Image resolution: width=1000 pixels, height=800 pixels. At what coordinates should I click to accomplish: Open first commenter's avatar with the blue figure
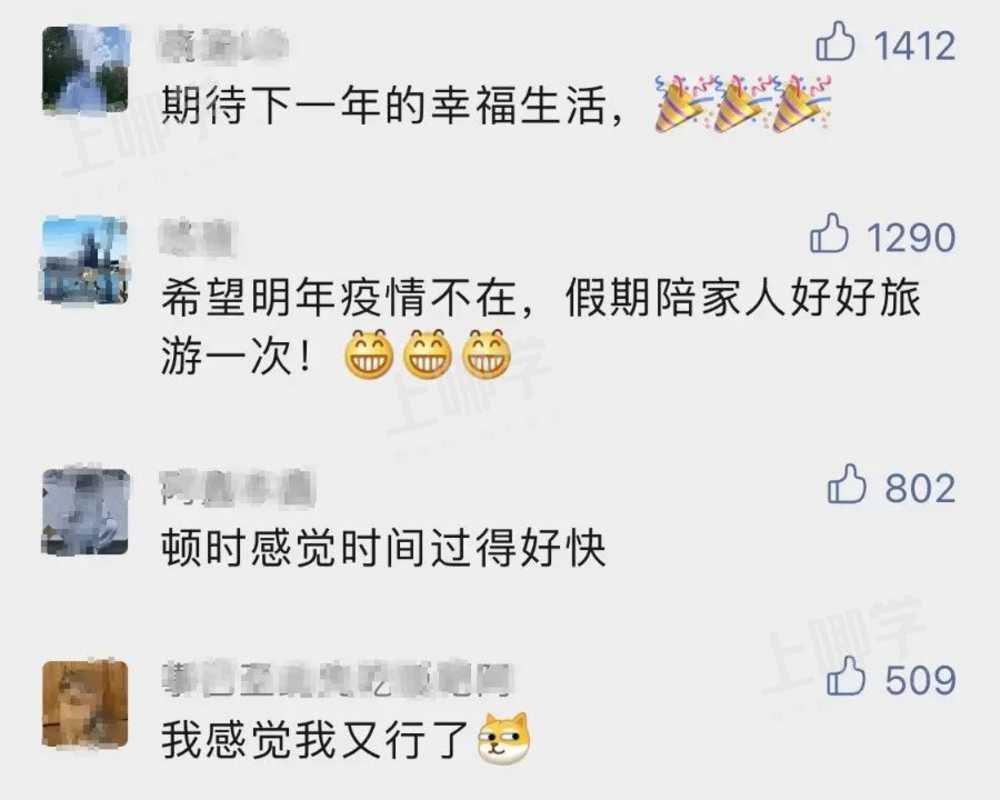(85, 69)
